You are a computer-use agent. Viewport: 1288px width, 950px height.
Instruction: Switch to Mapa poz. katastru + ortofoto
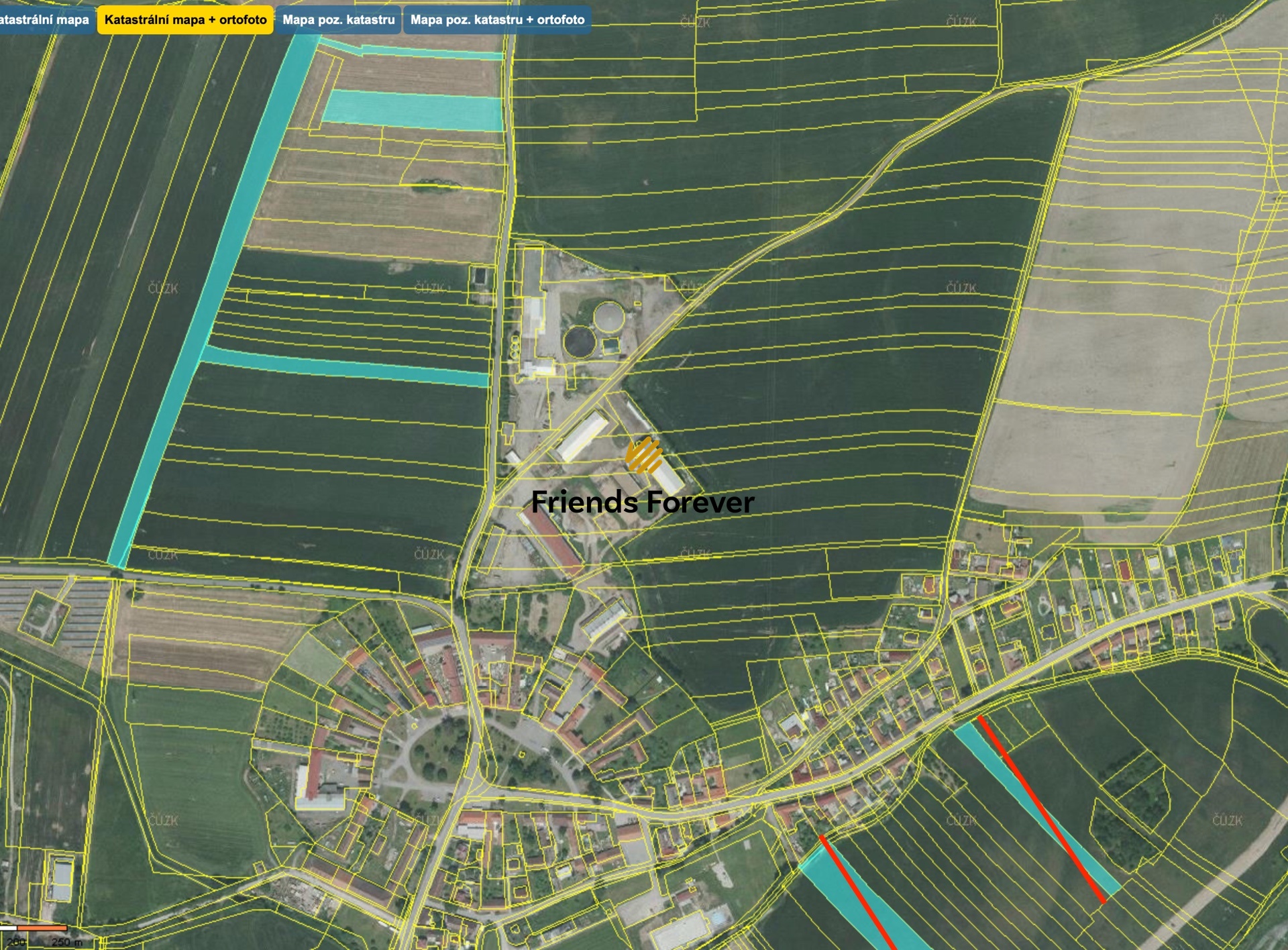point(497,20)
